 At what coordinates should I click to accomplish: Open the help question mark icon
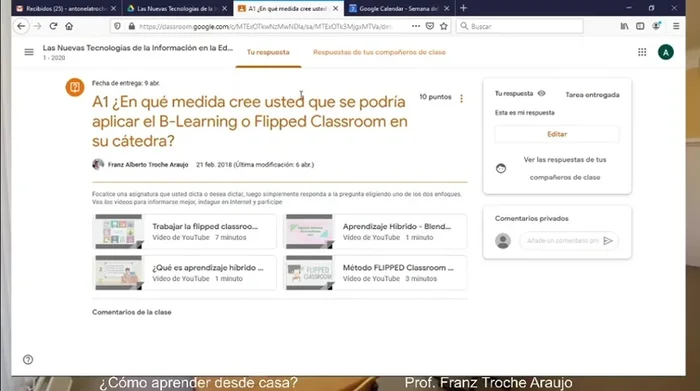28,360
